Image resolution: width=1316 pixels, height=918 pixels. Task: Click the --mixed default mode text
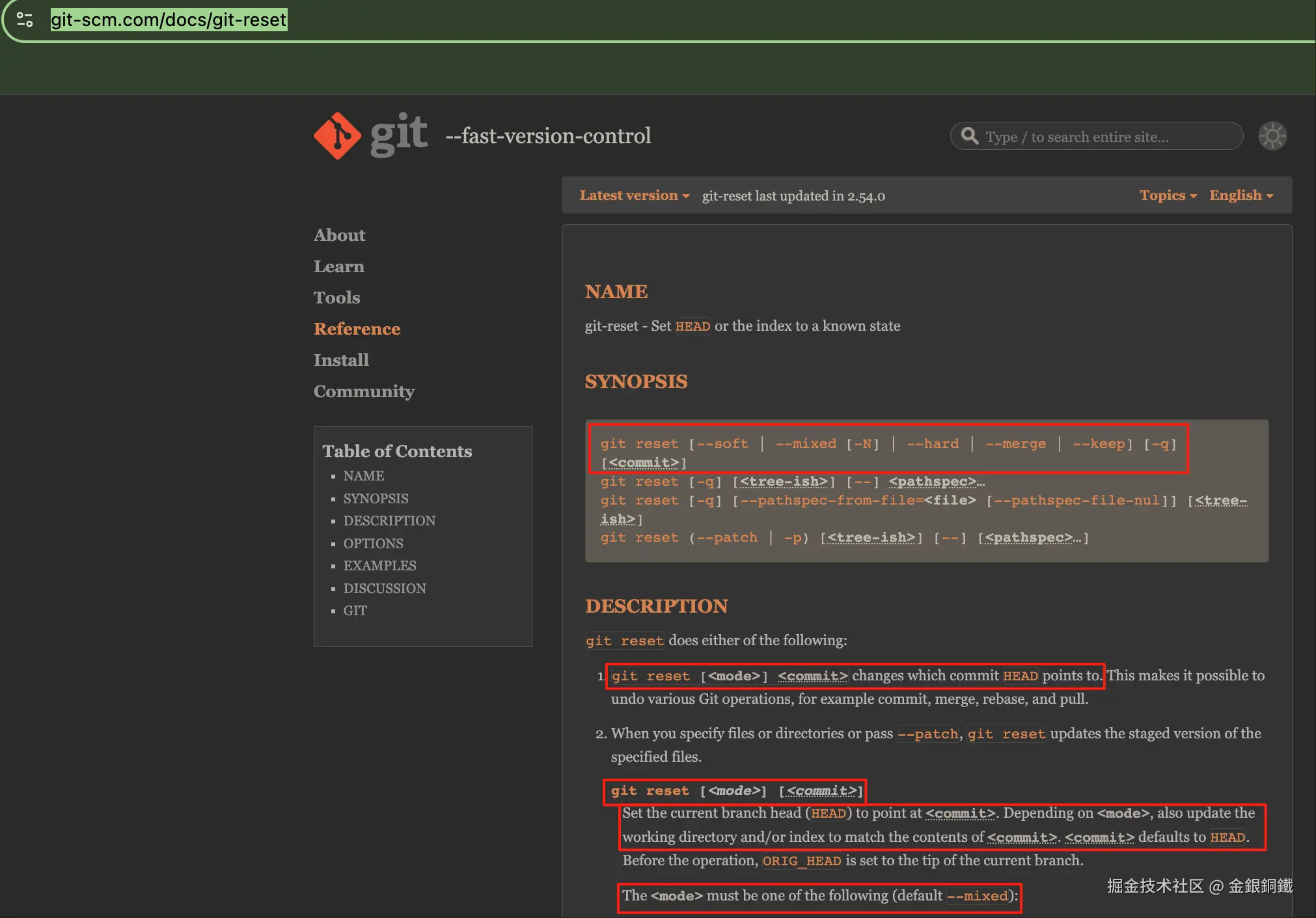pos(977,896)
